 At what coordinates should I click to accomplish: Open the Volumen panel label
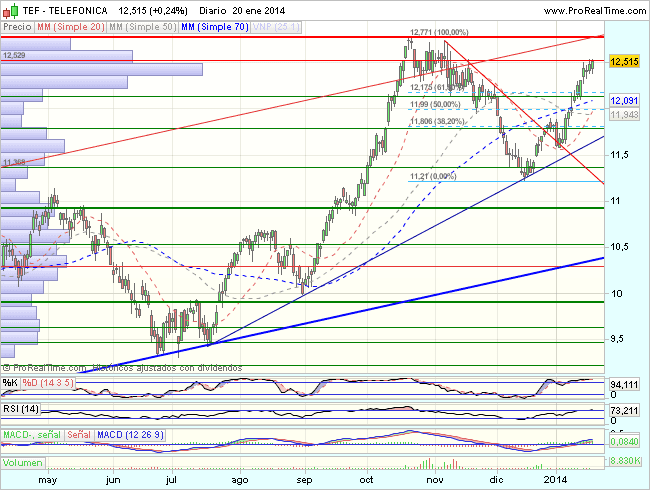point(23,463)
